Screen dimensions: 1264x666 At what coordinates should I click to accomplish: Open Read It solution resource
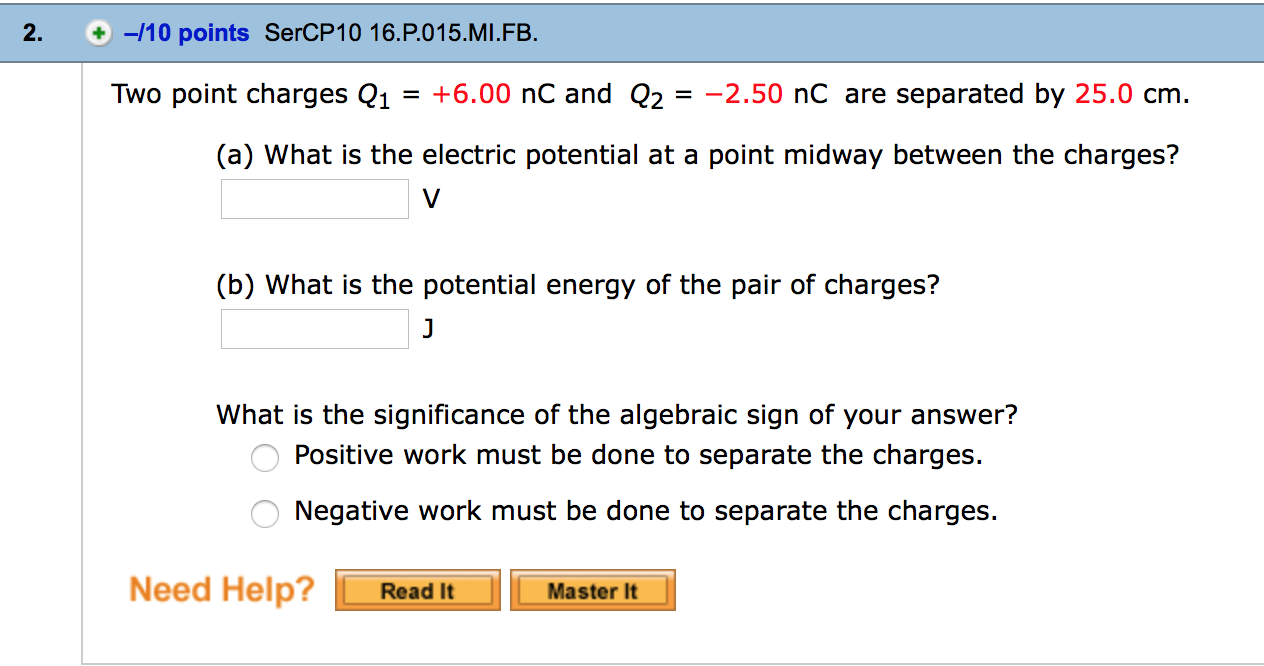(417, 589)
